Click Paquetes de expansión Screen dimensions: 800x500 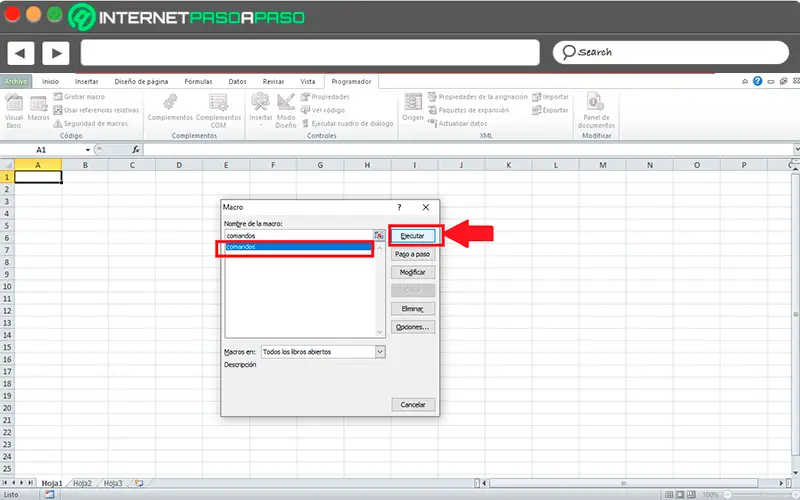468,110
